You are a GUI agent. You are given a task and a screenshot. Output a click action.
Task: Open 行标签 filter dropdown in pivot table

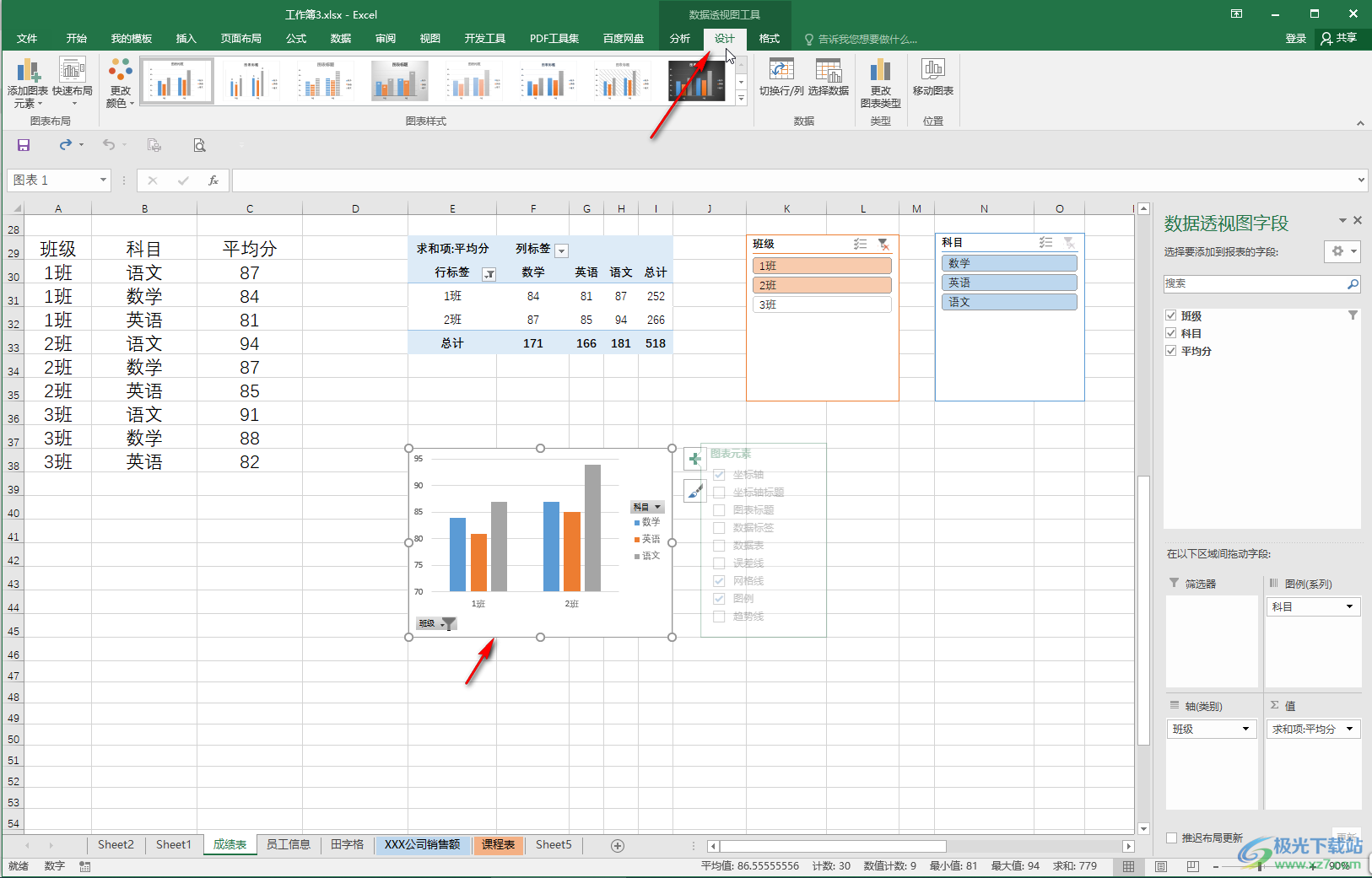click(489, 274)
